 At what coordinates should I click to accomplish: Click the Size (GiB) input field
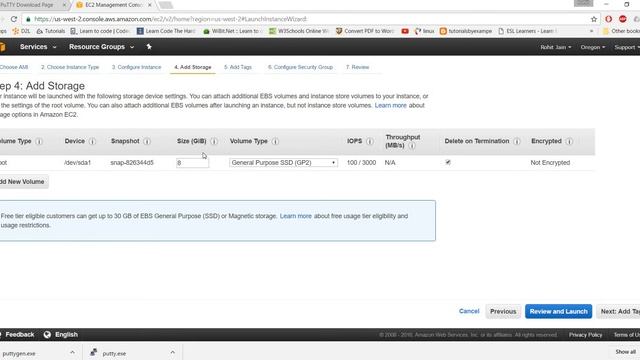[x=192, y=163]
